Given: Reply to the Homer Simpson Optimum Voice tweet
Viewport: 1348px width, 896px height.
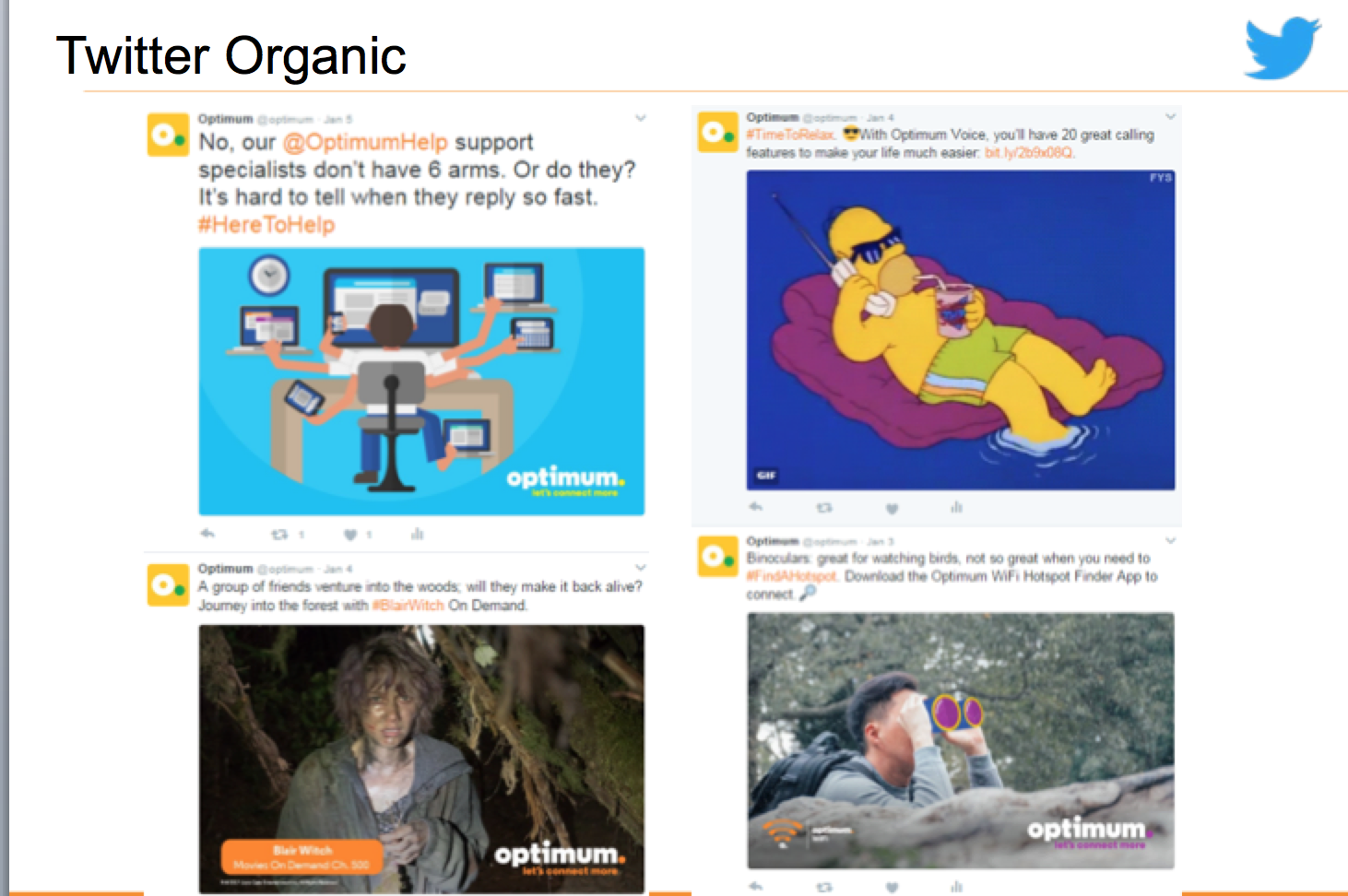Looking at the screenshot, I should point(756,507).
